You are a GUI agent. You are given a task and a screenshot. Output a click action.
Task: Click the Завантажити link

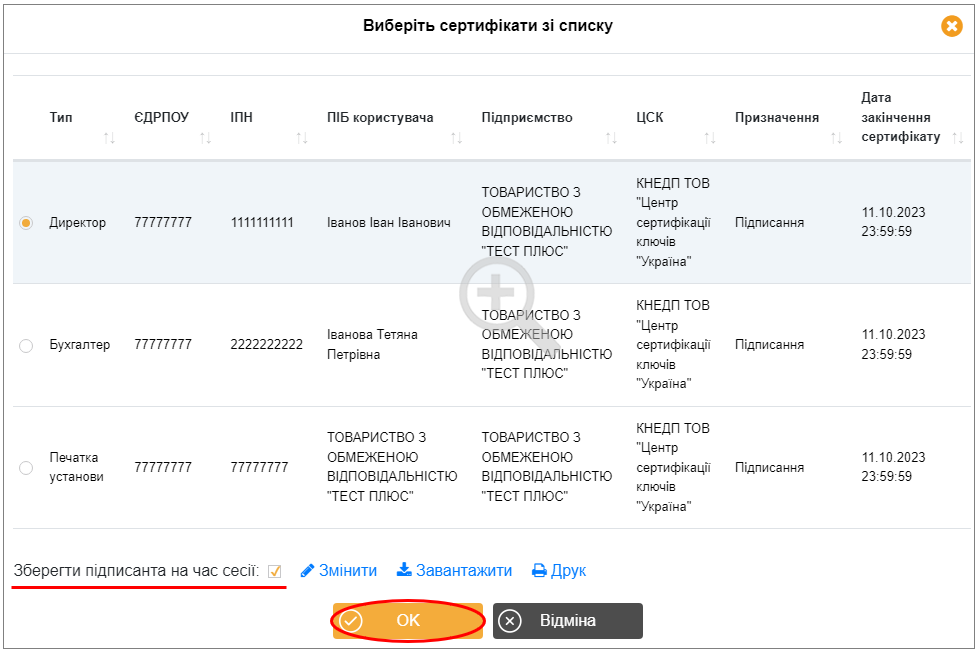pyautogui.click(x=455, y=571)
